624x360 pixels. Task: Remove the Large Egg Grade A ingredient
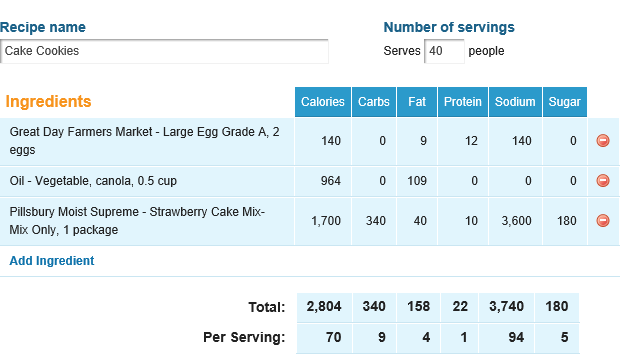click(x=603, y=140)
